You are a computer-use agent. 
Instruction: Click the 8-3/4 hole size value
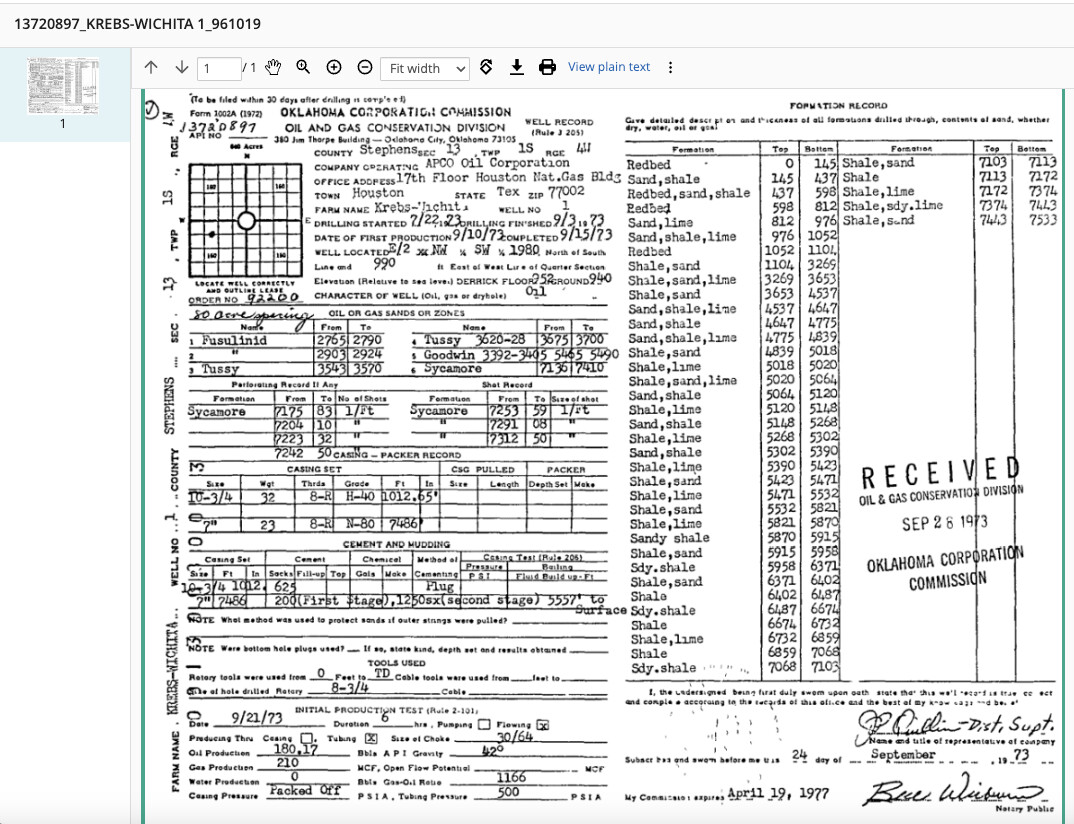tap(350, 688)
